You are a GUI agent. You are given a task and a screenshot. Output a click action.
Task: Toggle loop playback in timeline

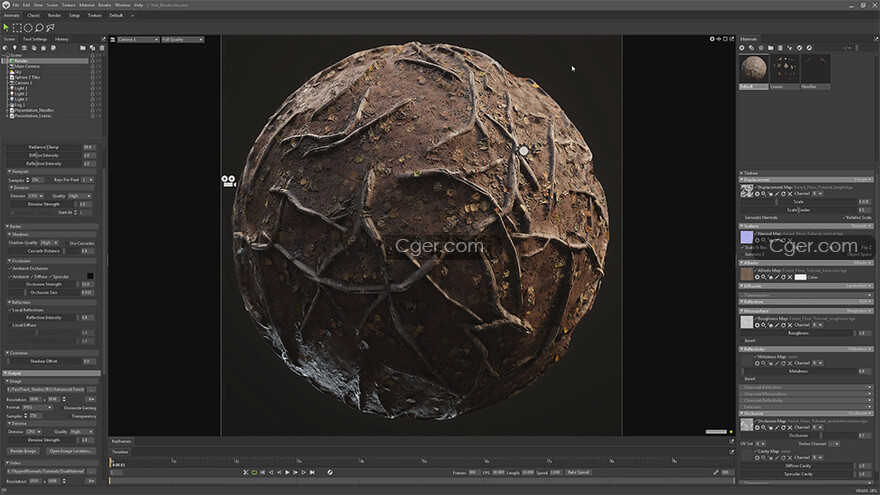click(x=254, y=473)
